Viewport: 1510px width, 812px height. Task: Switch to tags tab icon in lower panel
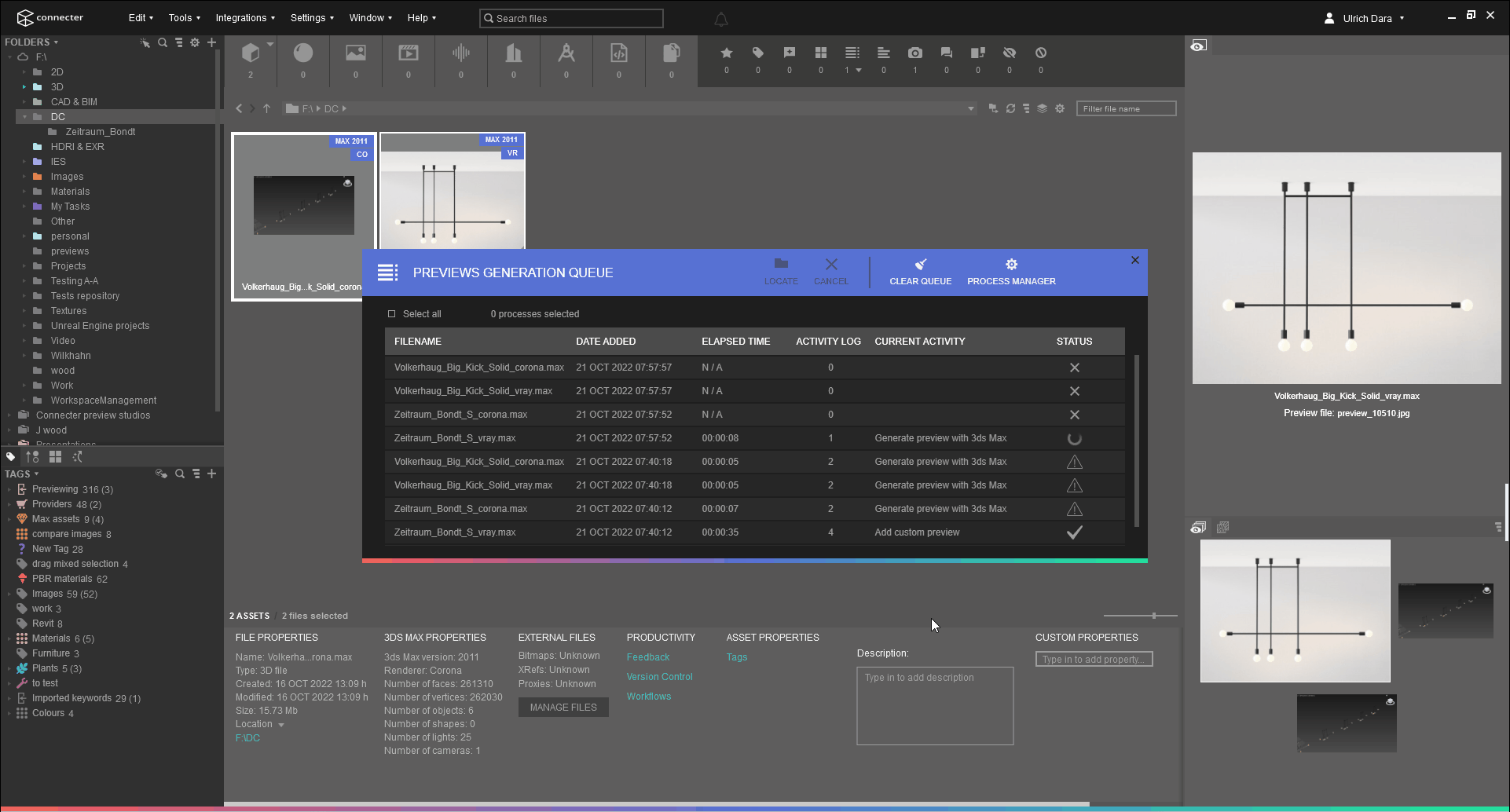pos(10,456)
